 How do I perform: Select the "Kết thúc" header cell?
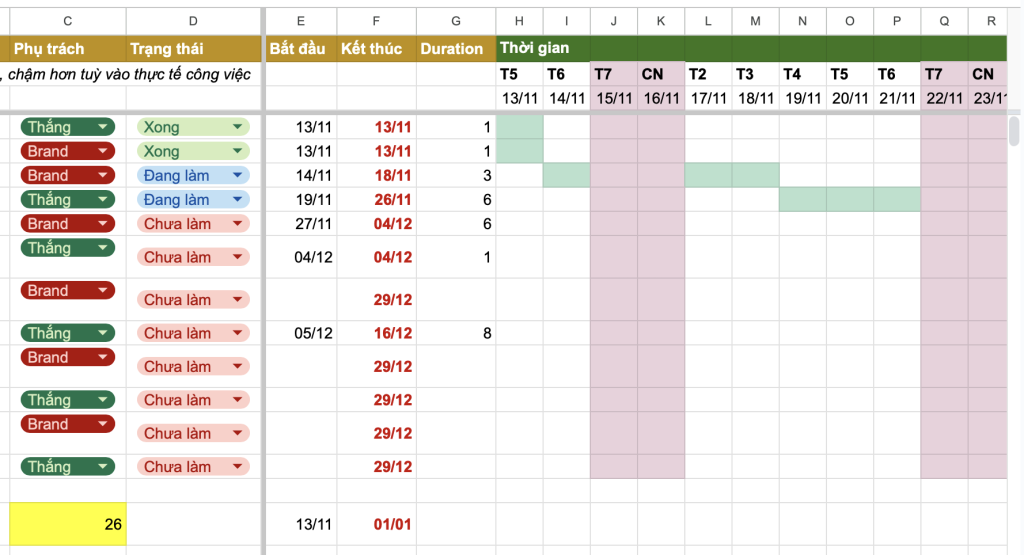click(376, 48)
